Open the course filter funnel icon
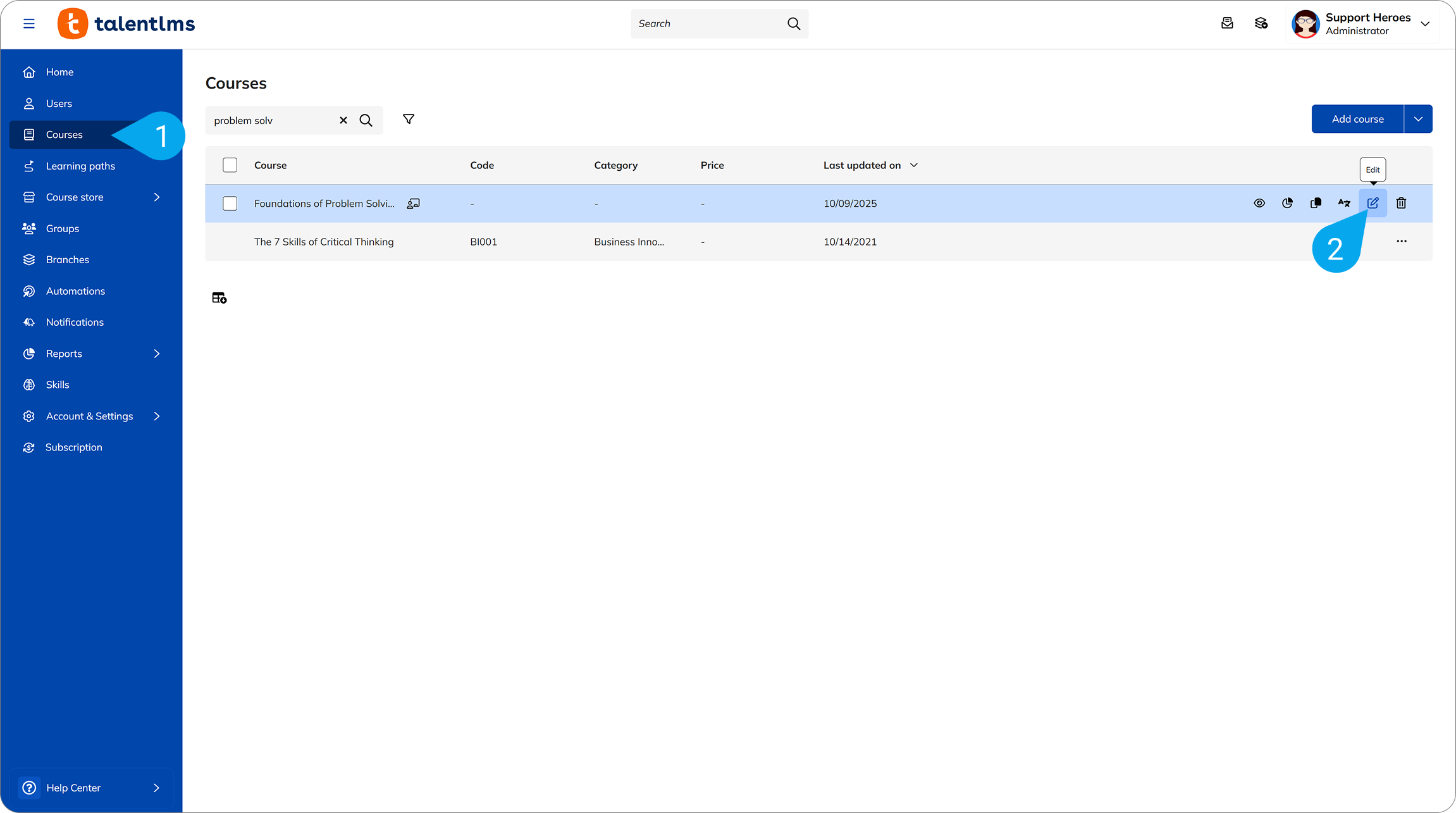The width and height of the screenshot is (1456, 813). tap(409, 119)
